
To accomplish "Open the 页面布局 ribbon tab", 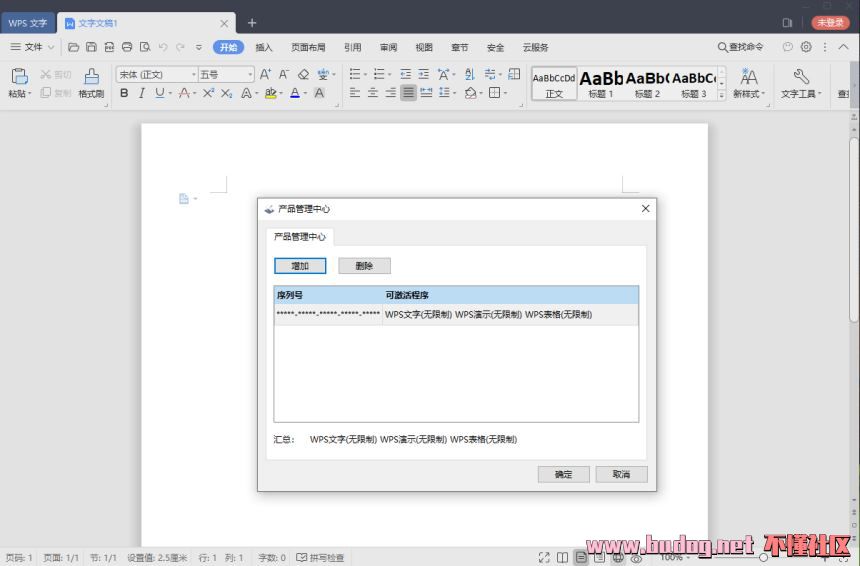I will [x=308, y=47].
